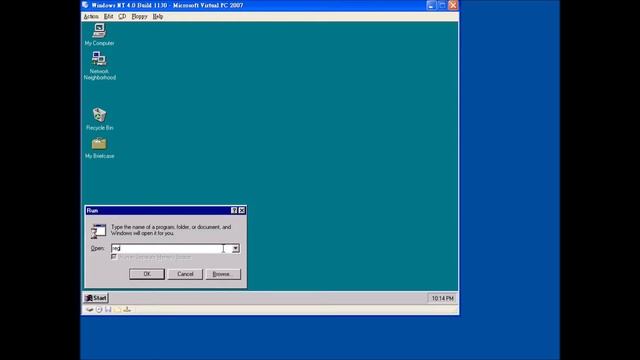Click the Run dialog program icon
The width and height of the screenshot is (640, 360).
[x=98, y=231]
